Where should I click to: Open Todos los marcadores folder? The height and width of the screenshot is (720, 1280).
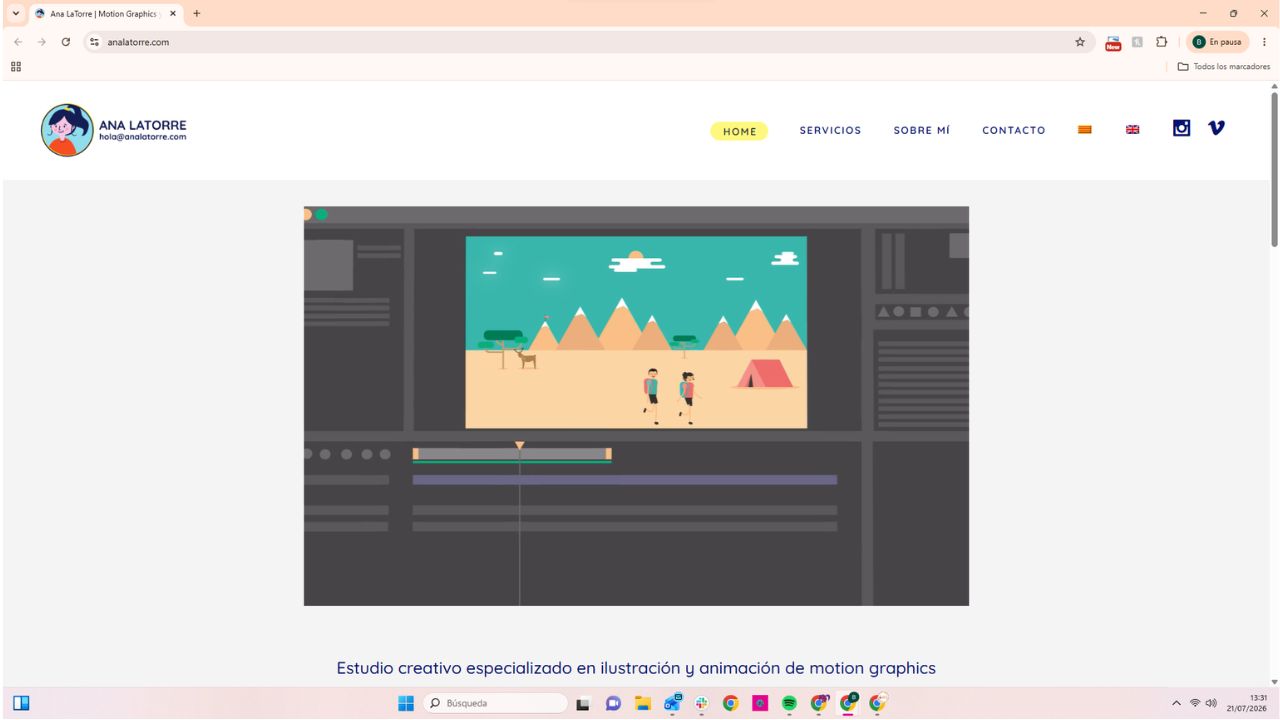coord(1223,67)
